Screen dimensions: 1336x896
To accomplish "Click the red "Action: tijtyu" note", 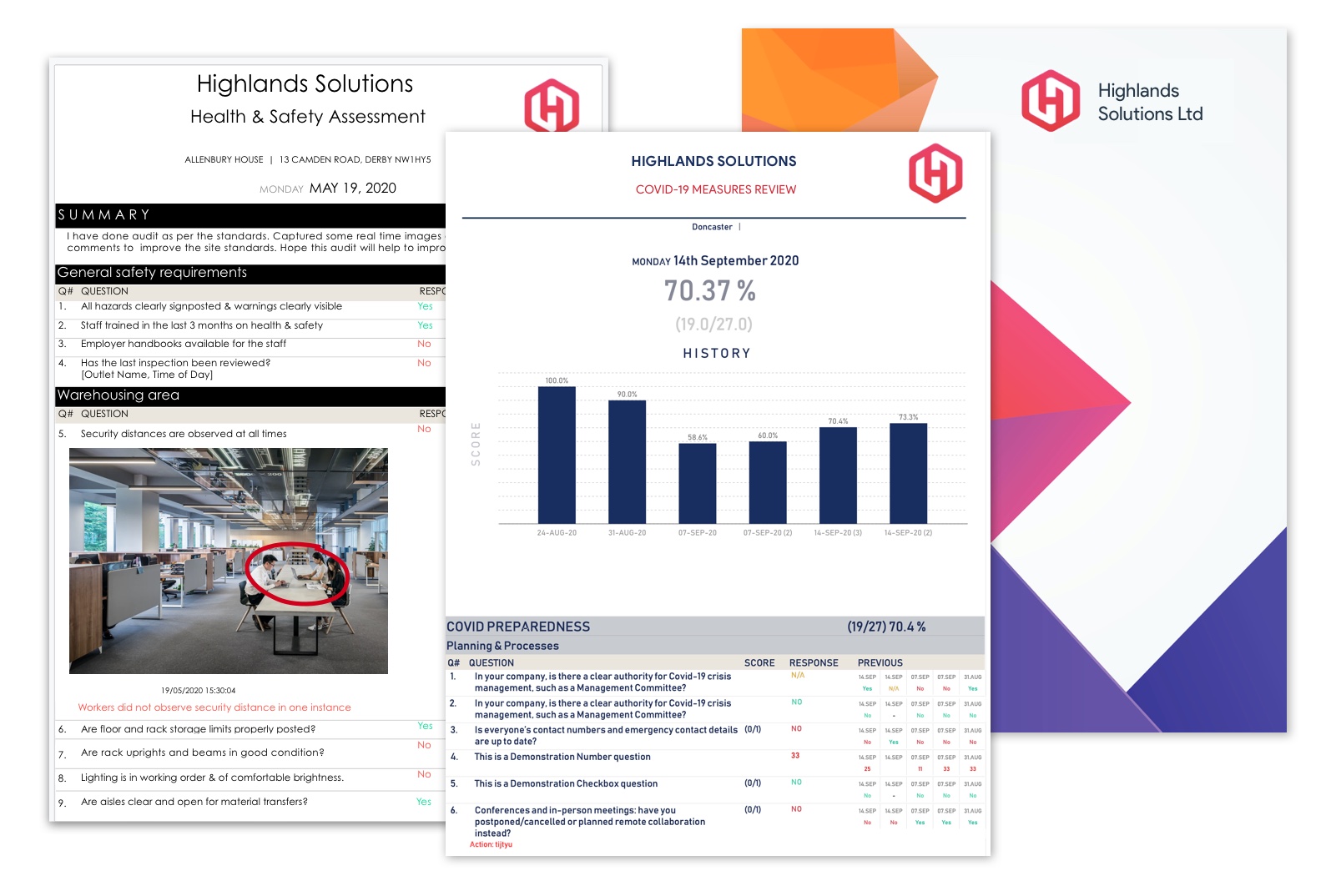I will pos(491,845).
